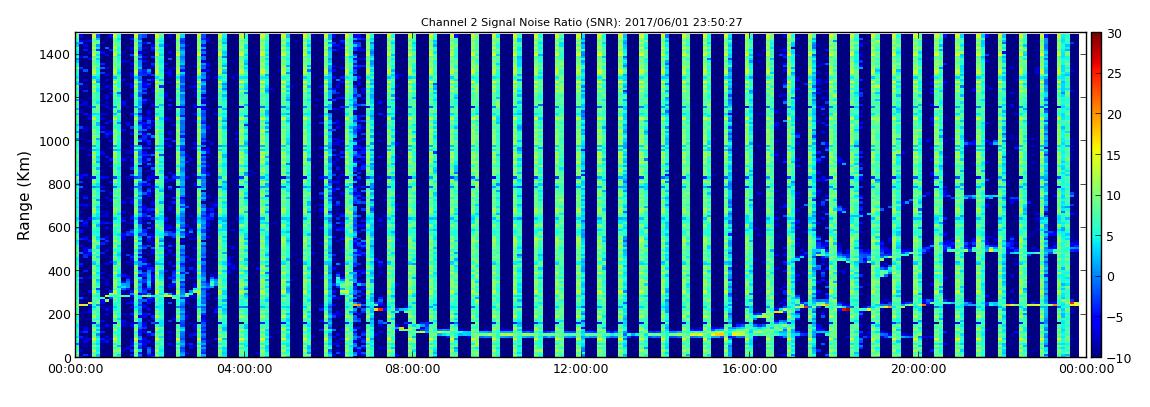This screenshot has width=1150, height=407.
Task: Click the 800 tick label on range axis
Action: coord(59,184)
